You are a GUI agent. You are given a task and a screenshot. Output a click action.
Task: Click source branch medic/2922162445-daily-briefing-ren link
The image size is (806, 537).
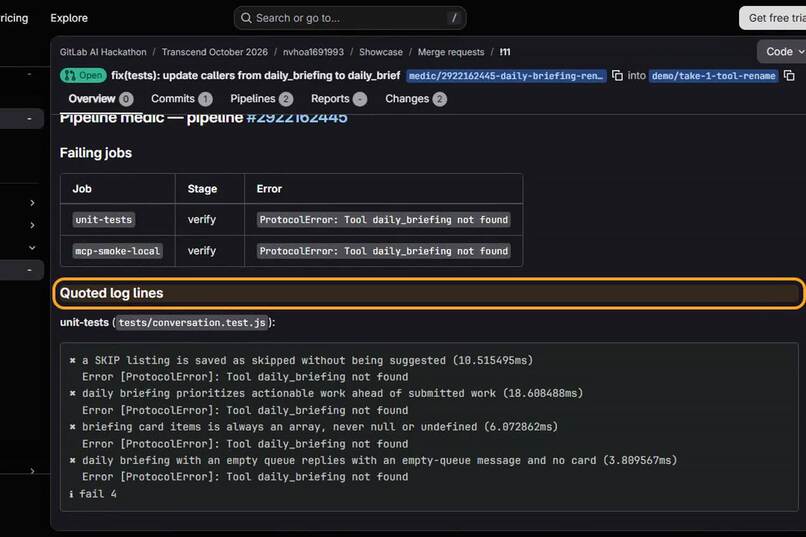(x=506, y=76)
